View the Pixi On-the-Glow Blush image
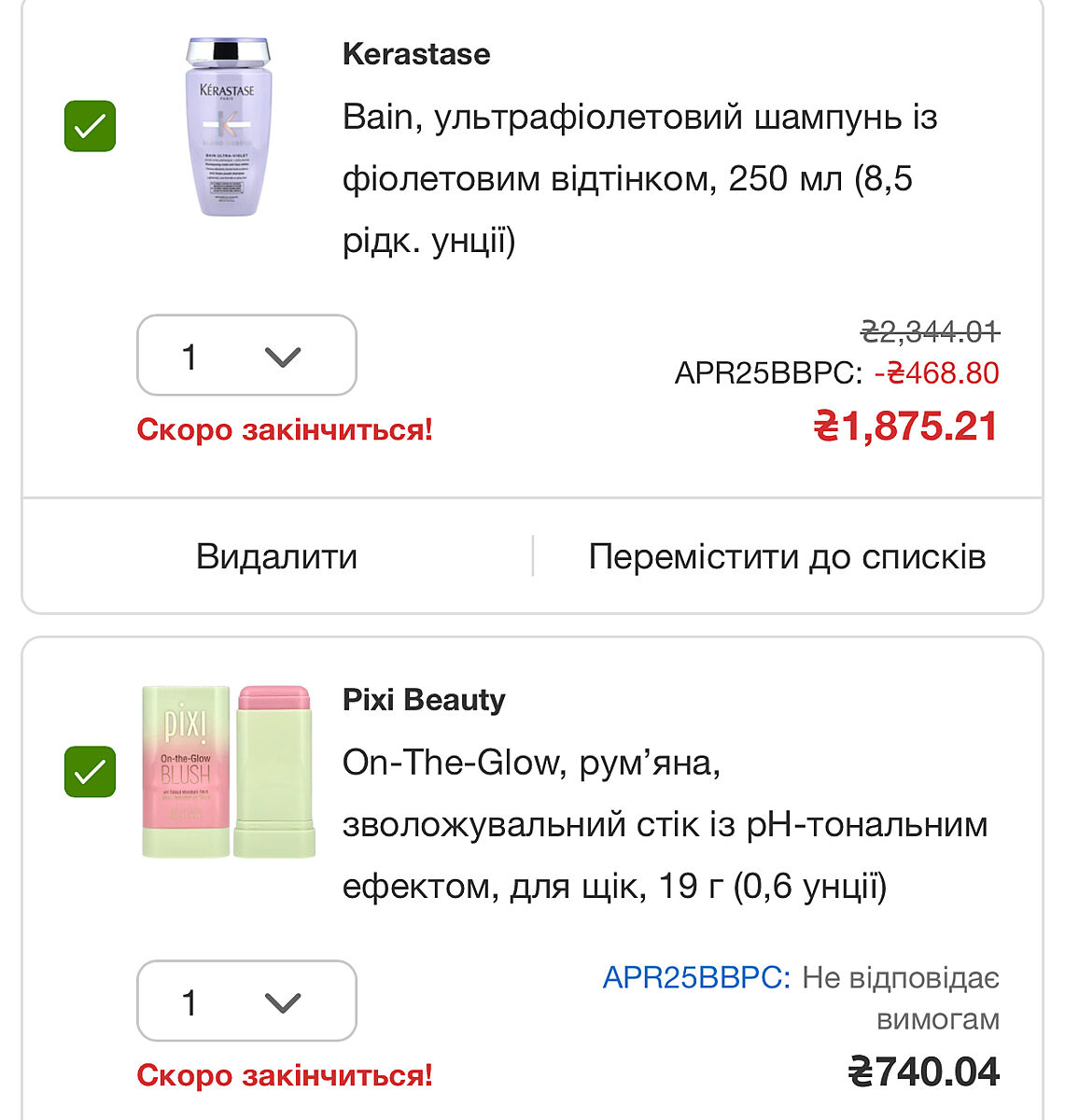 [228, 772]
